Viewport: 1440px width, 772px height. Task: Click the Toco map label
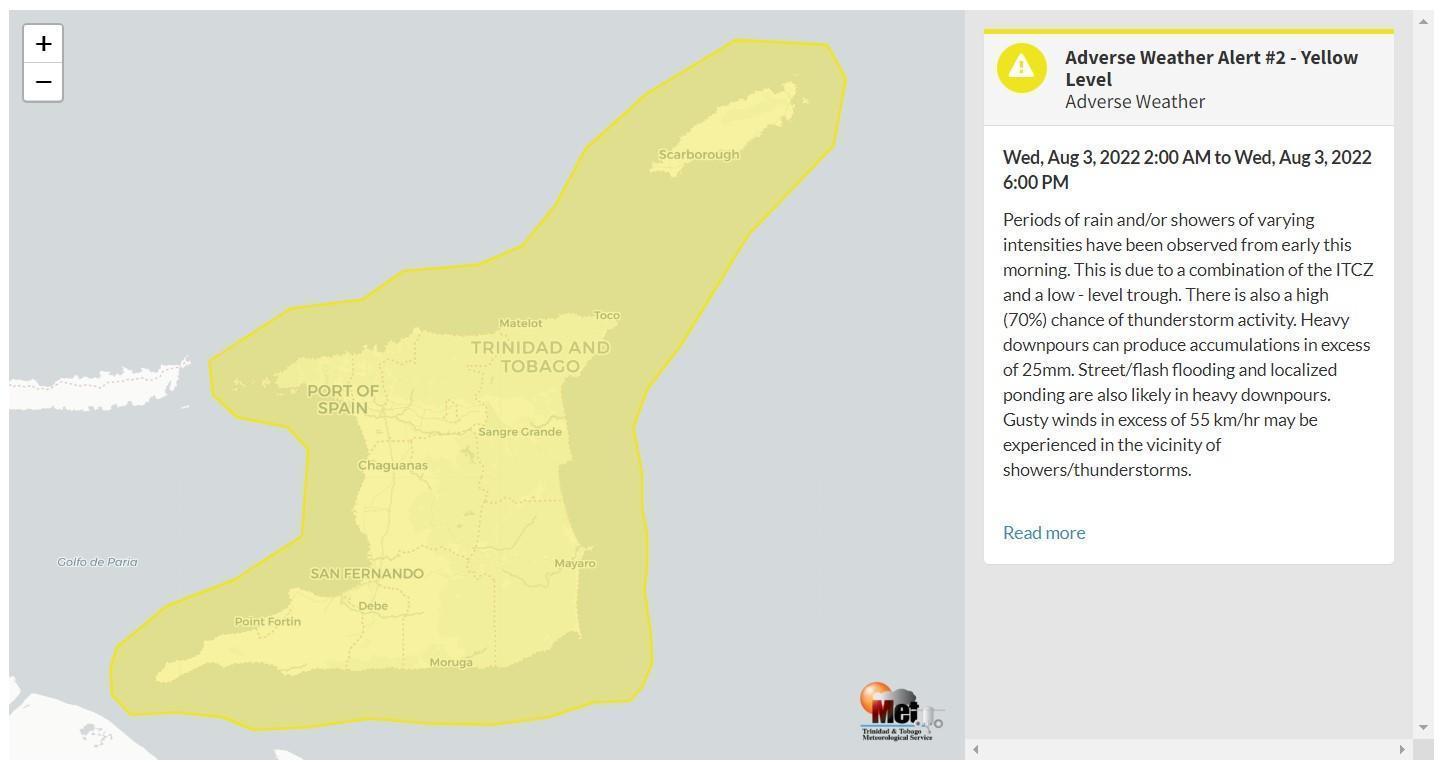[607, 315]
